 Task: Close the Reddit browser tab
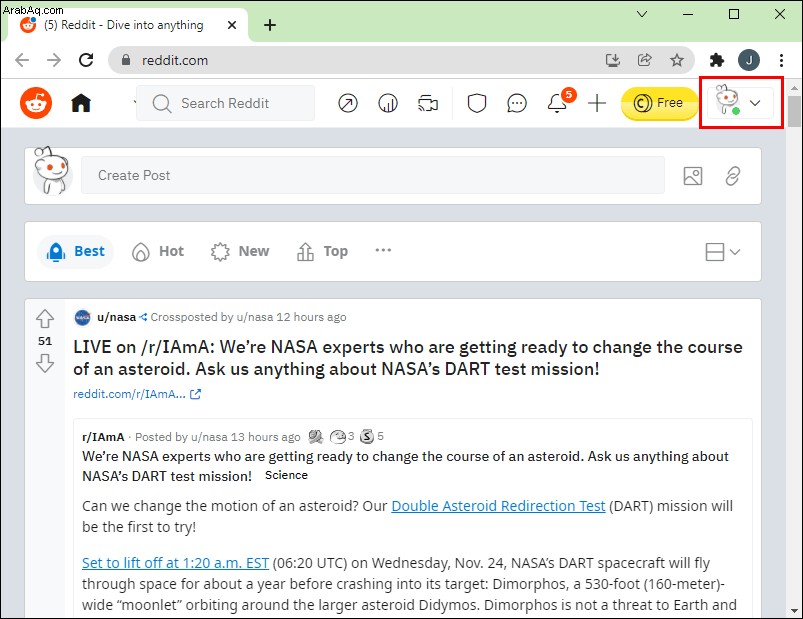[x=231, y=25]
